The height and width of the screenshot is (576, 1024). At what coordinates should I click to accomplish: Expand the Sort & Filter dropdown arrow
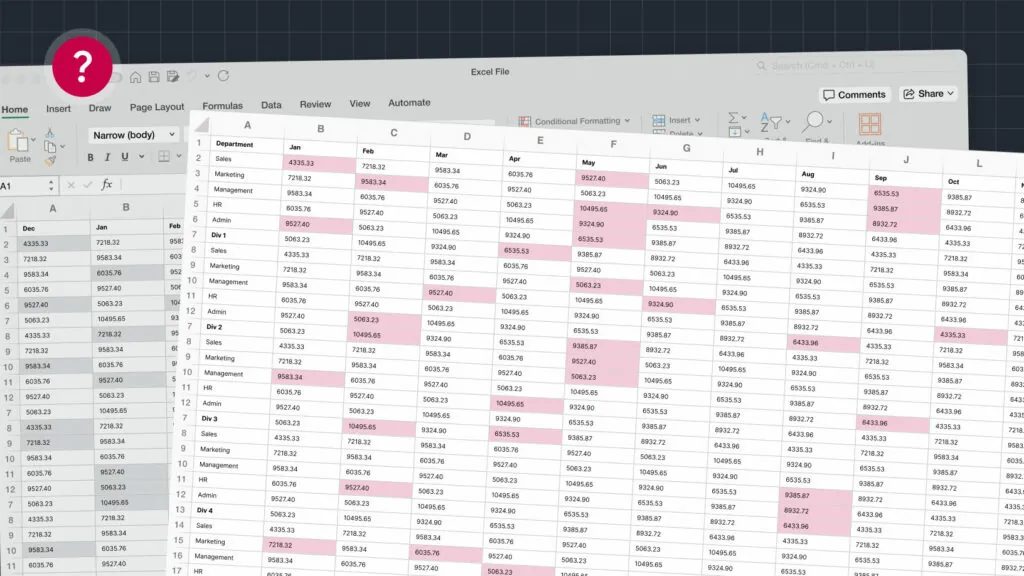point(788,122)
